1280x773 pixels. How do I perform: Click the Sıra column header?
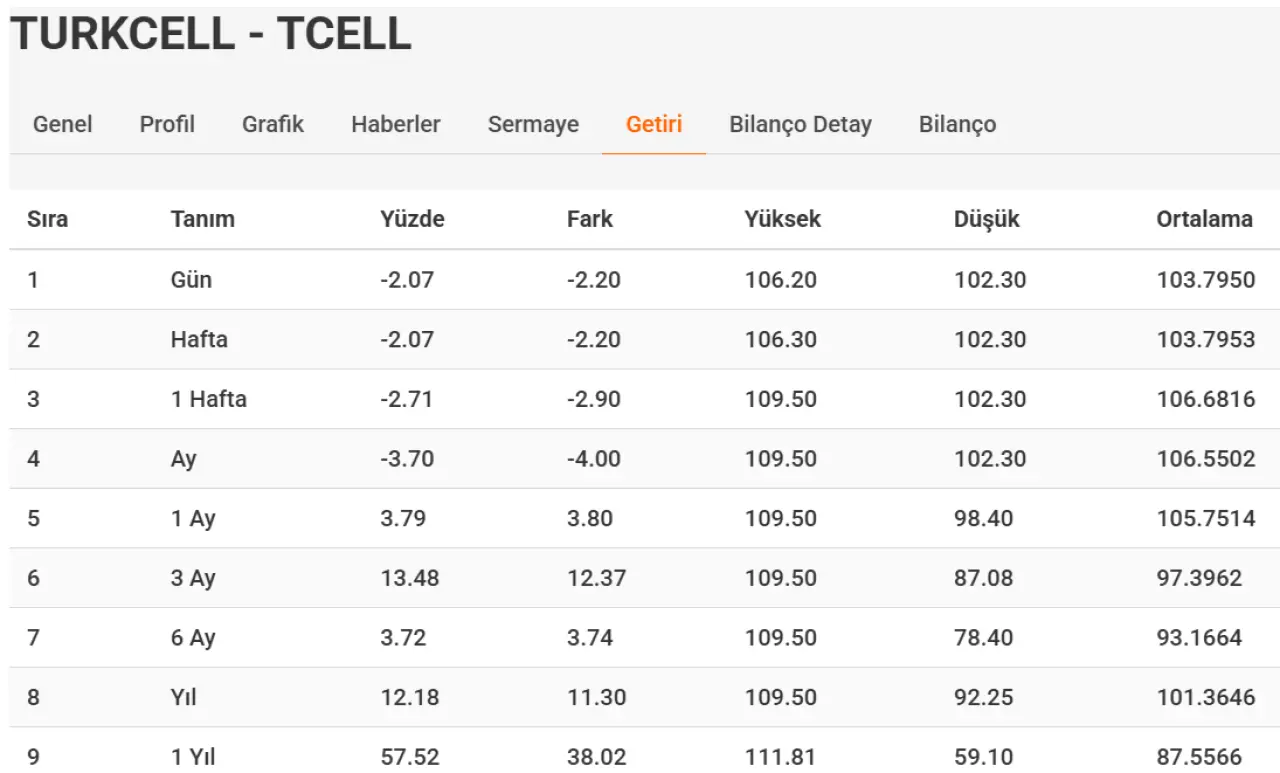(48, 219)
